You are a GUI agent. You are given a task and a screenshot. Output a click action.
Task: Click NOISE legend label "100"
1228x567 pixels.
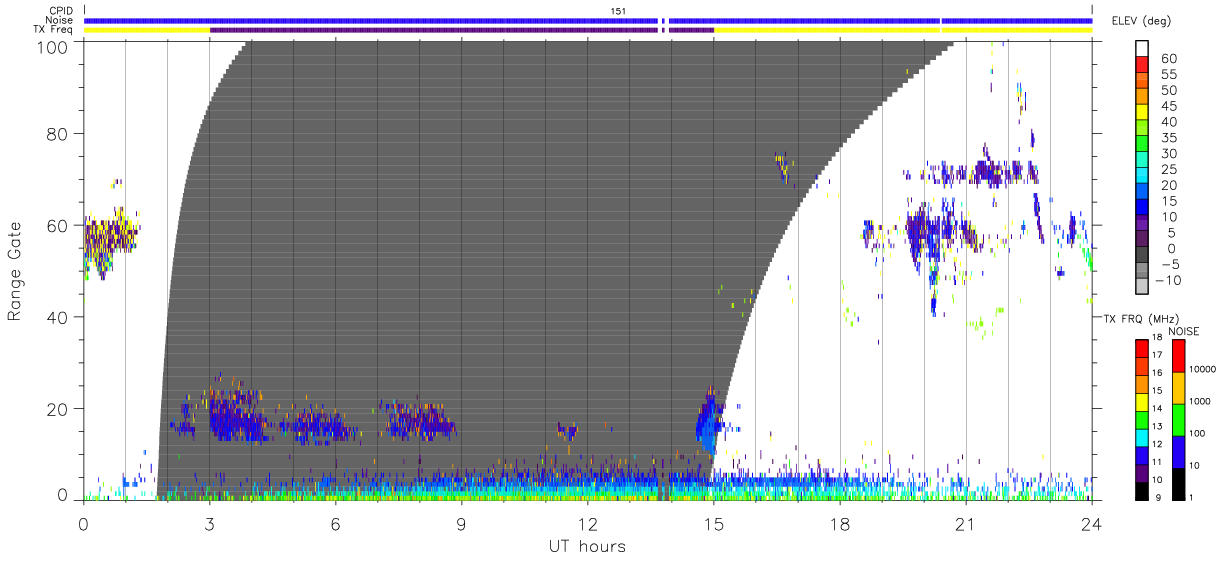[1197, 434]
